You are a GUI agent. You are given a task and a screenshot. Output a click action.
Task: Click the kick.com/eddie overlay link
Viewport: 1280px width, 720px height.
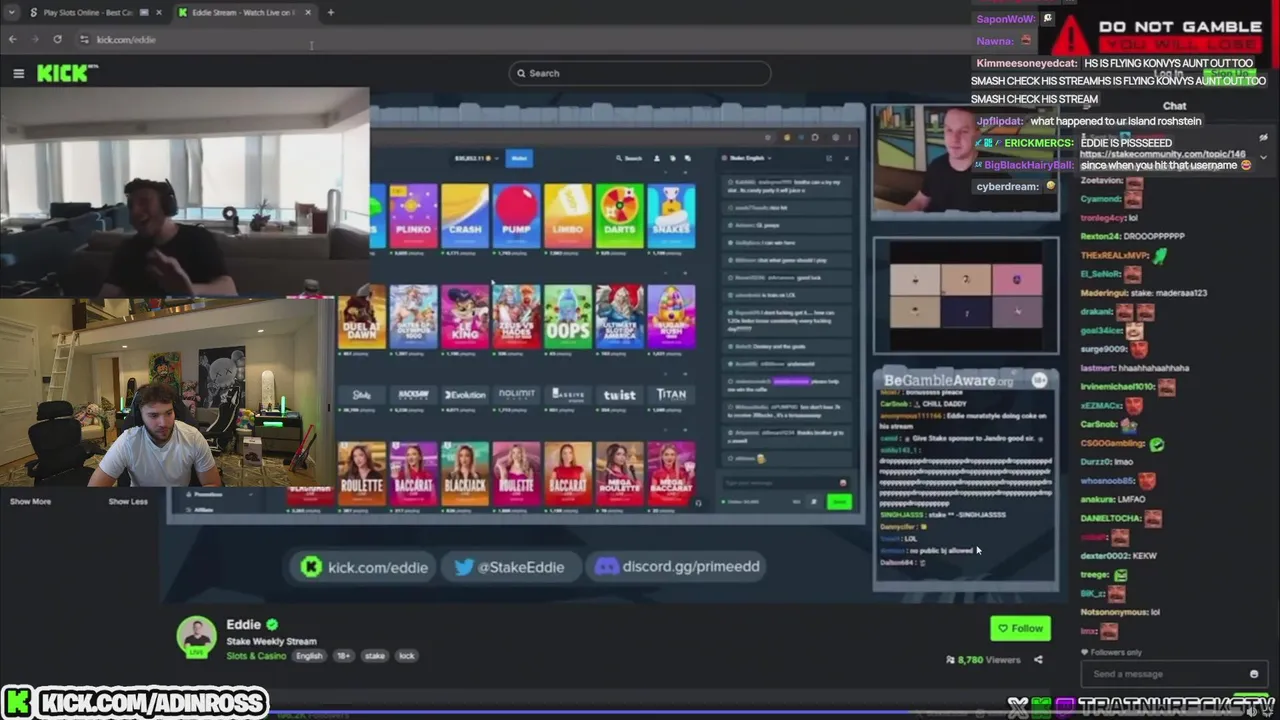(365, 567)
